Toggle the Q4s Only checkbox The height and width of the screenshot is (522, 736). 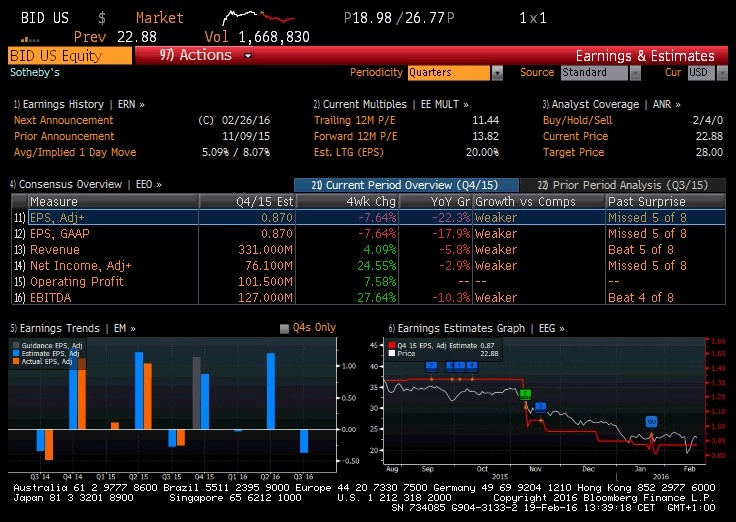[x=284, y=329]
